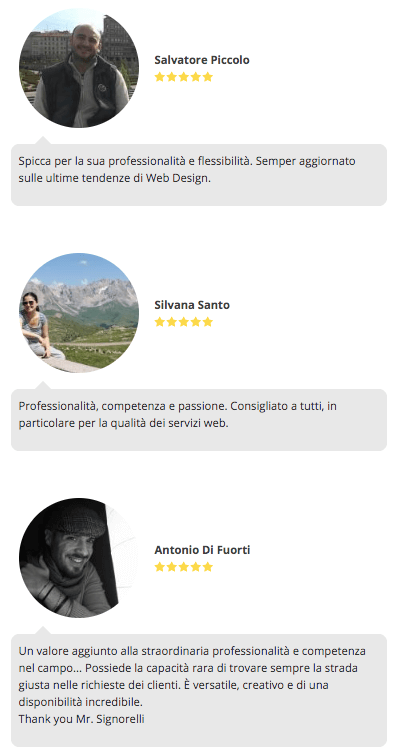Viewport: 397px width, 754px height.
Task: Click the text Thank you Mr. Signorelli
Action: [x=82, y=719]
